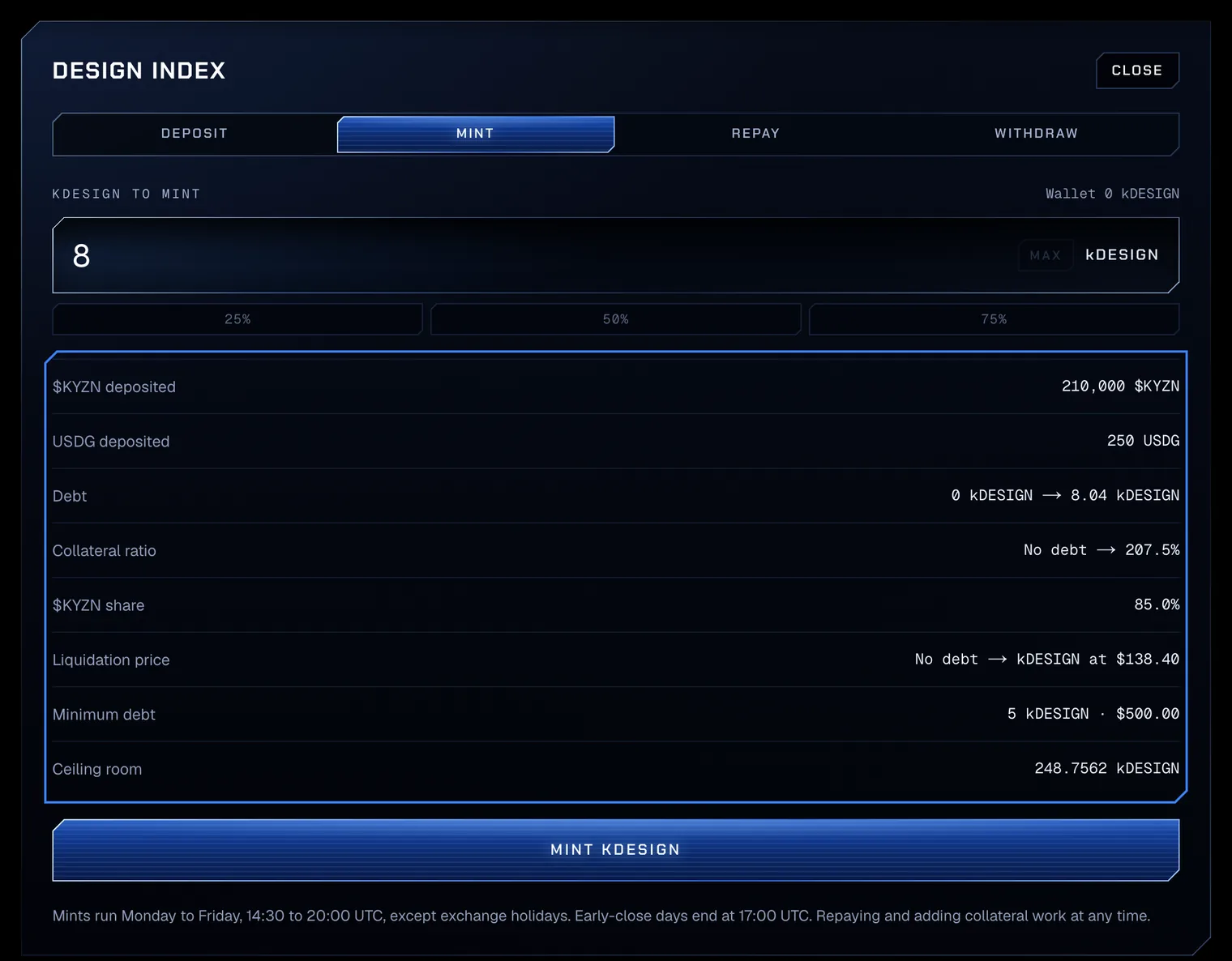Click the "DESIGN INDEX" dialog title
The height and width of the screenshot is (961, 1232).
pos(139,70)
